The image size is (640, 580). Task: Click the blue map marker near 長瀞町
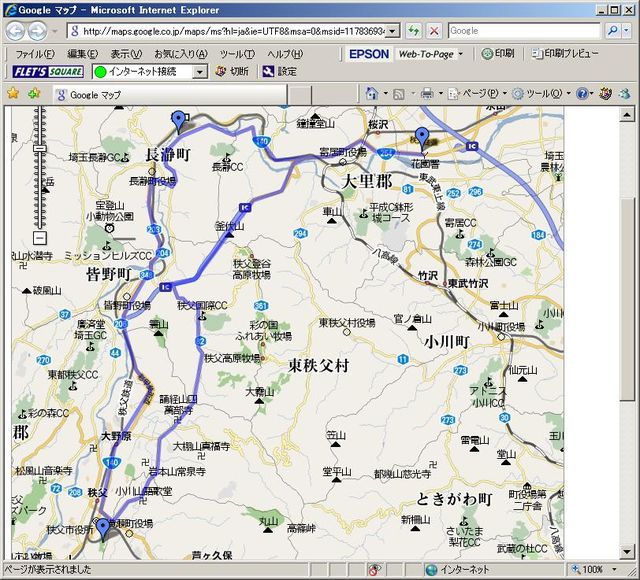point(179,121)
